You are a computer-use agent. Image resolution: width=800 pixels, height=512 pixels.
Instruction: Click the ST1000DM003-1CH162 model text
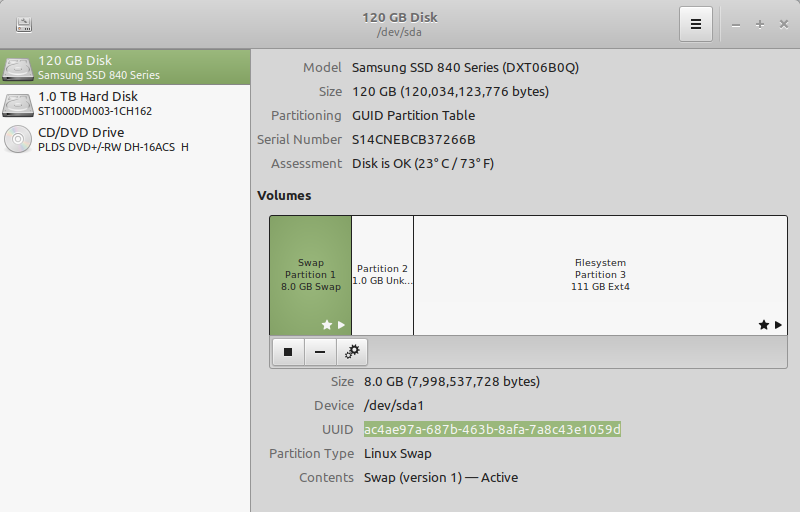pyautogui.click(x=95, y=111)
